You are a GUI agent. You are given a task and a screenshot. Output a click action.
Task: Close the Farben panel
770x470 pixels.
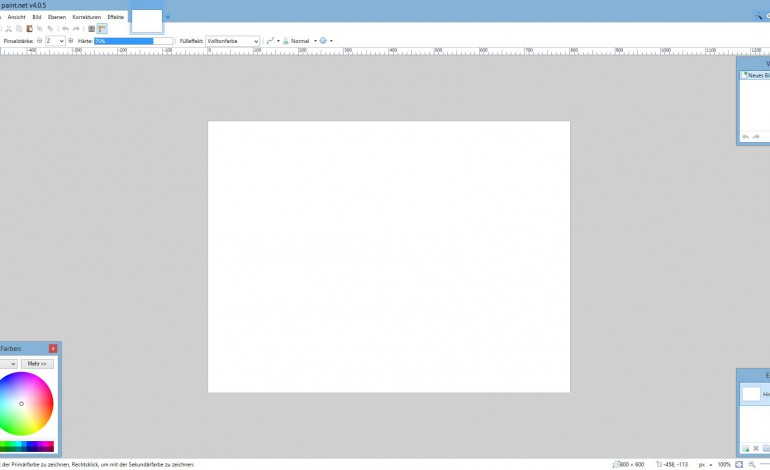pos(53,348)
